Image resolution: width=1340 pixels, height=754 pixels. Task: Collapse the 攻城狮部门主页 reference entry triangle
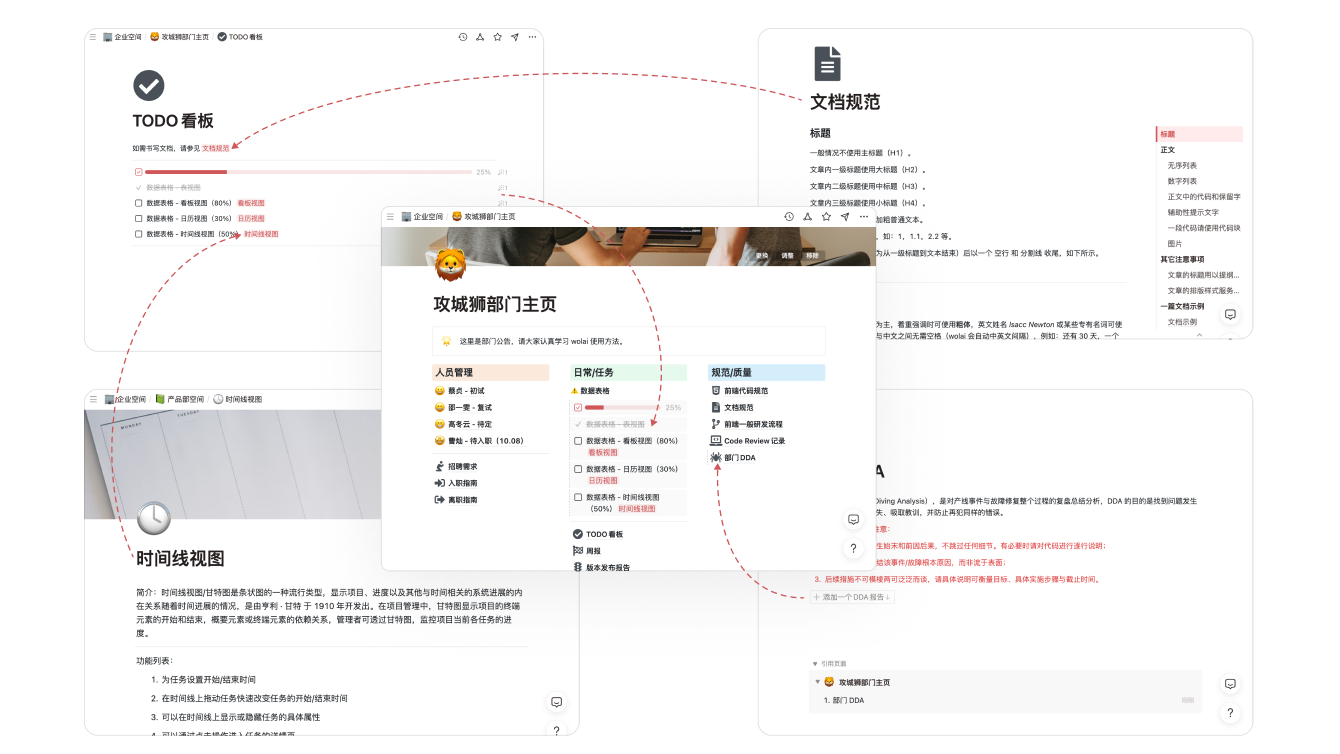click(x=816, y=682)
